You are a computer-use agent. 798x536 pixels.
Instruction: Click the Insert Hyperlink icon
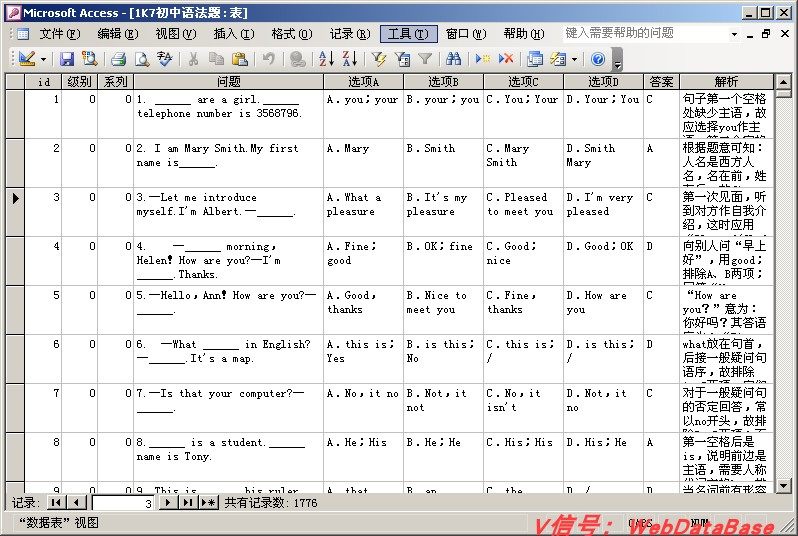pyautogui.click(x=297, y=59)
